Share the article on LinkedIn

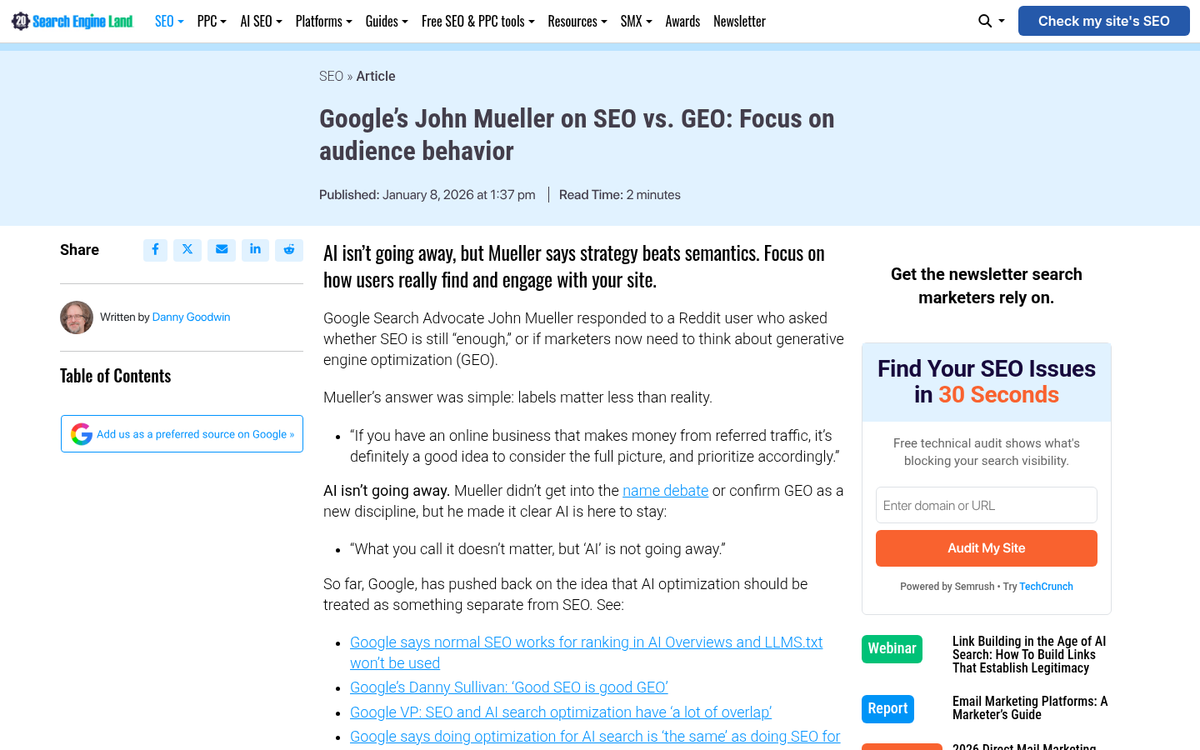point(255,250)
